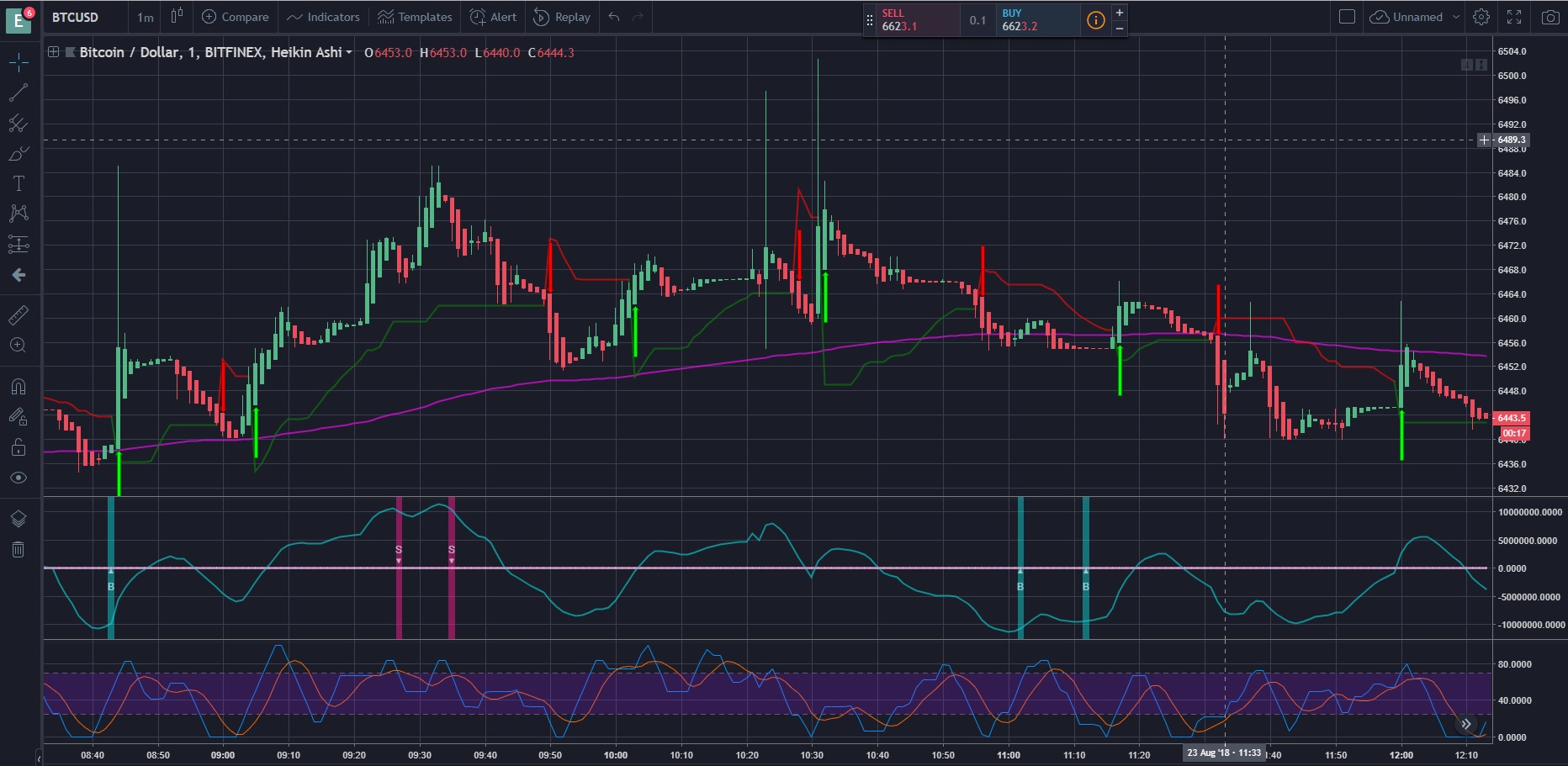
Task: Open the Indicators menu
Action: (x=323, y=17)
